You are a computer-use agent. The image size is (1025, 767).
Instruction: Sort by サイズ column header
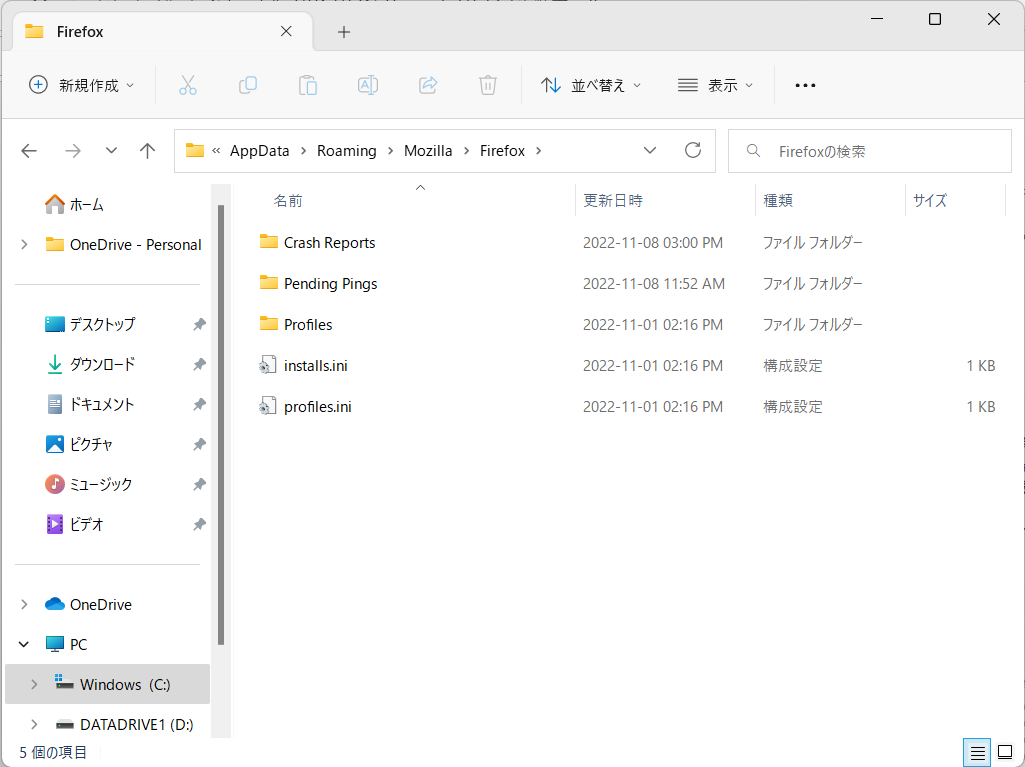(x=930, y=200)
